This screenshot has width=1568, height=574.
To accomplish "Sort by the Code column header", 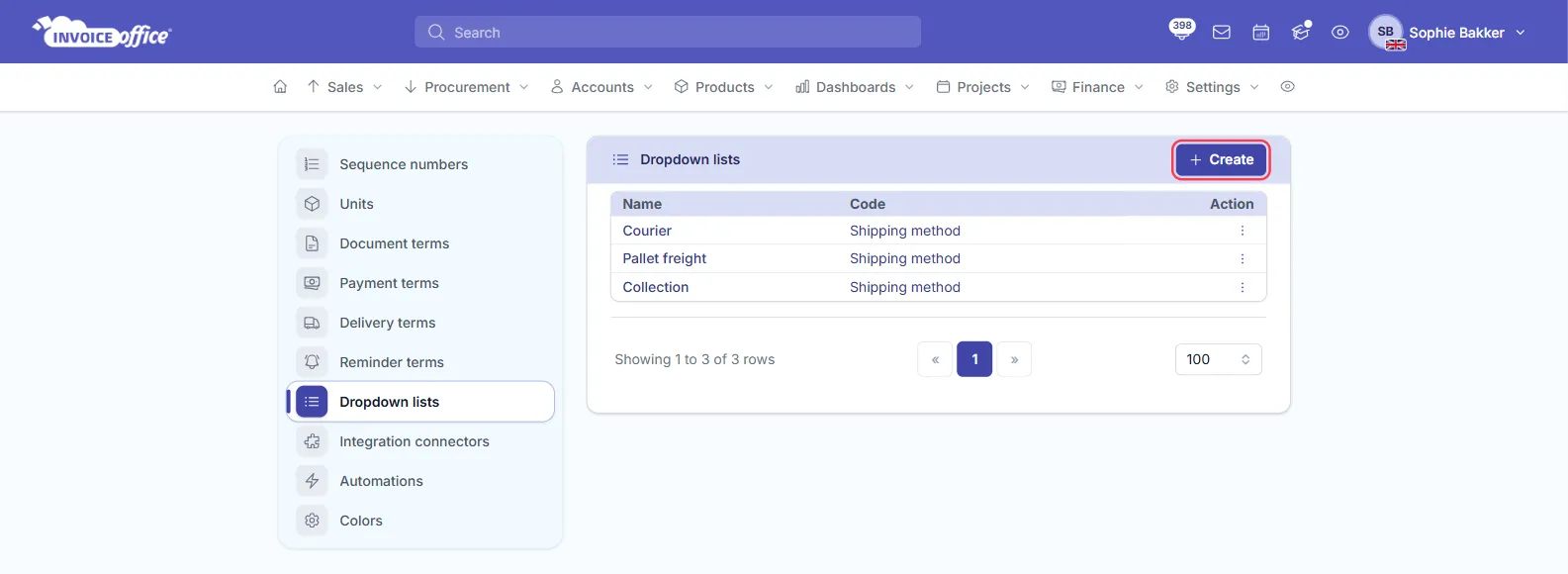I will (868, 204).
